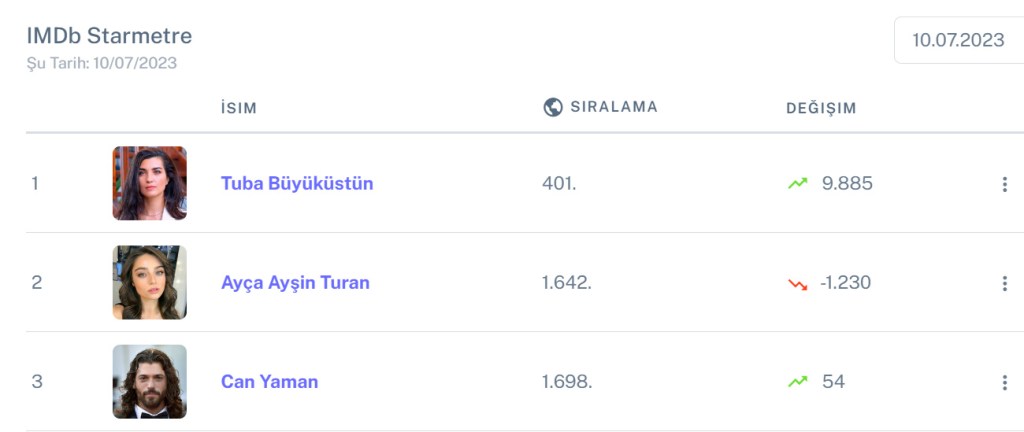Click the ranking value 1.698.
The width and height of the screenshot is (1024, 432).
click(567, 382)
